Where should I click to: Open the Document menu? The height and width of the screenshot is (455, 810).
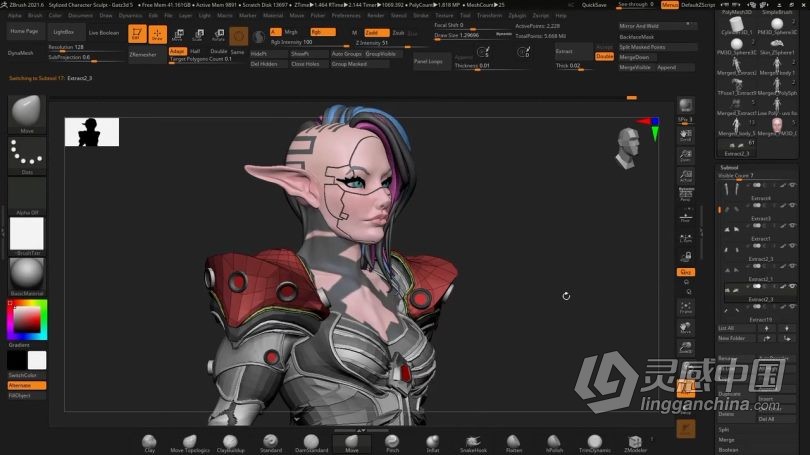click(x=80, y=15)
